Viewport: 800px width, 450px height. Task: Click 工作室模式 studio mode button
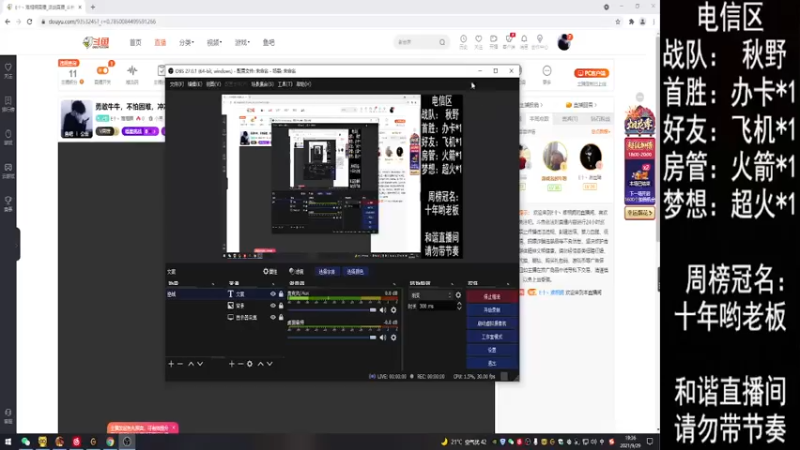[492, 337]
